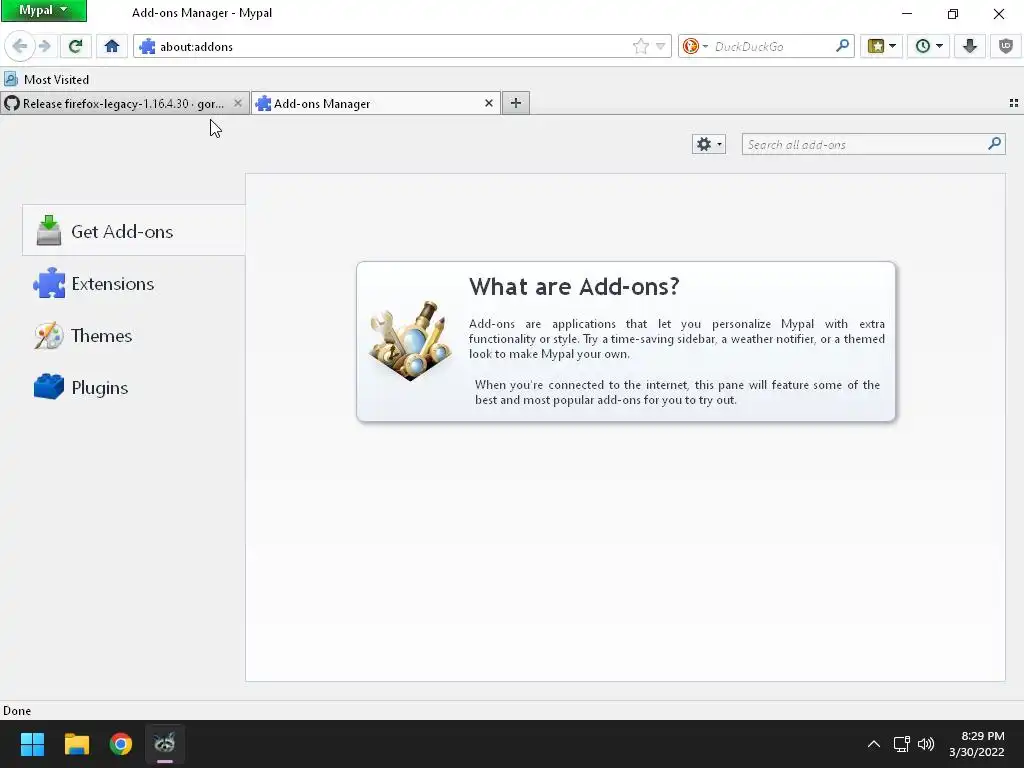The image size is (1024, 768).
Task: Click the add-ons tools illustration image
Action: coord(411,341)
